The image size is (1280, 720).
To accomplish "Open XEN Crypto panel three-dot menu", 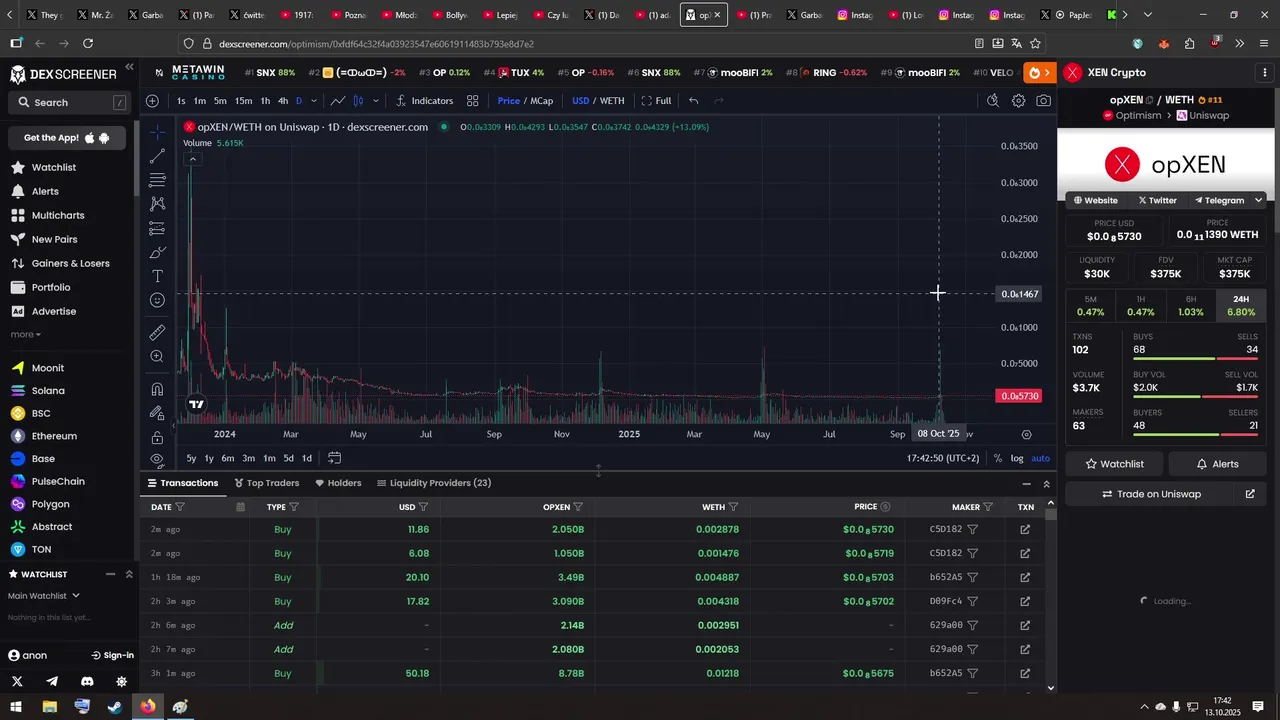I will [1265, 72].
